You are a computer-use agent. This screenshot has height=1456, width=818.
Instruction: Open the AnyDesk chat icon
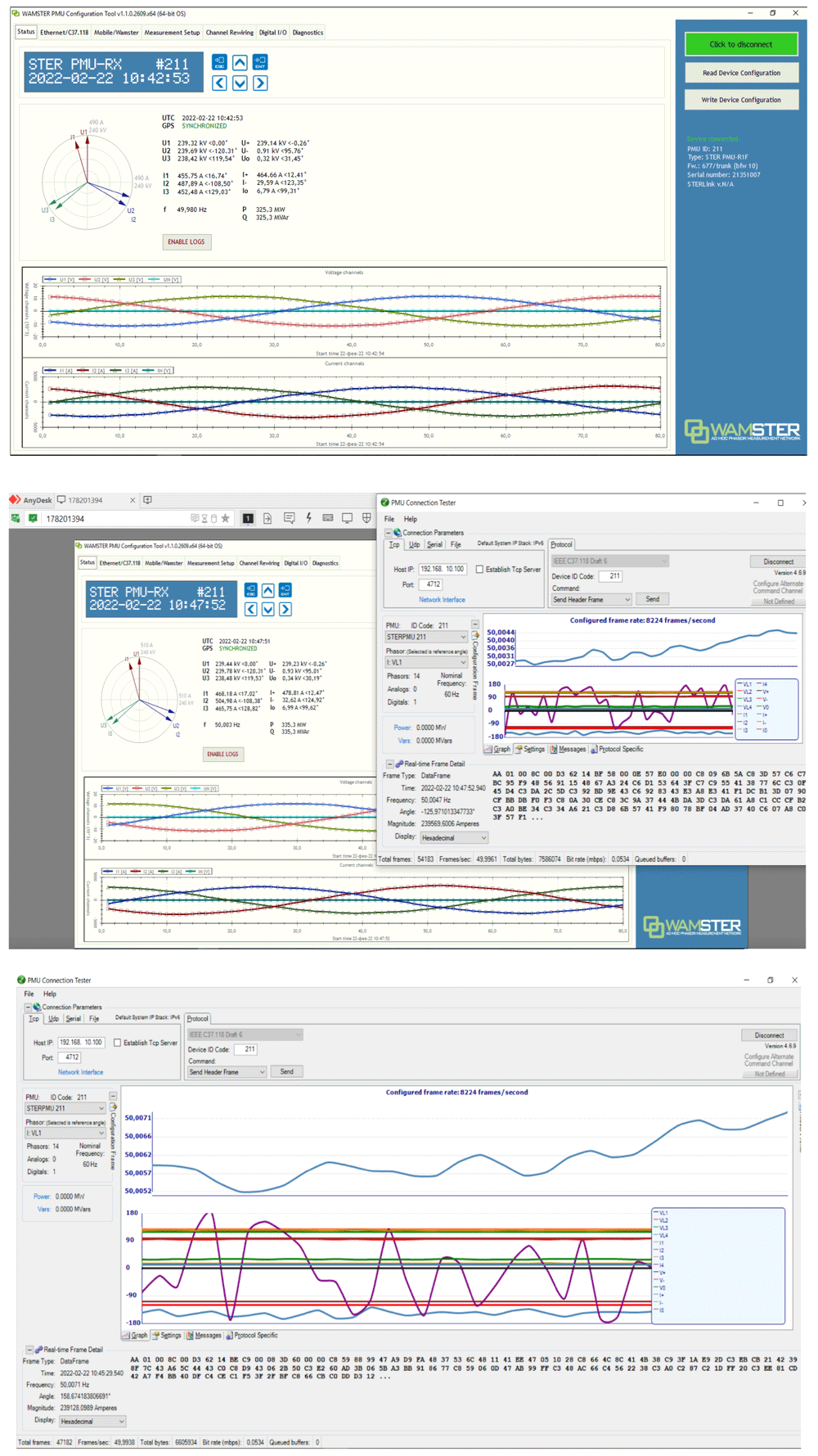pos(289,518)
